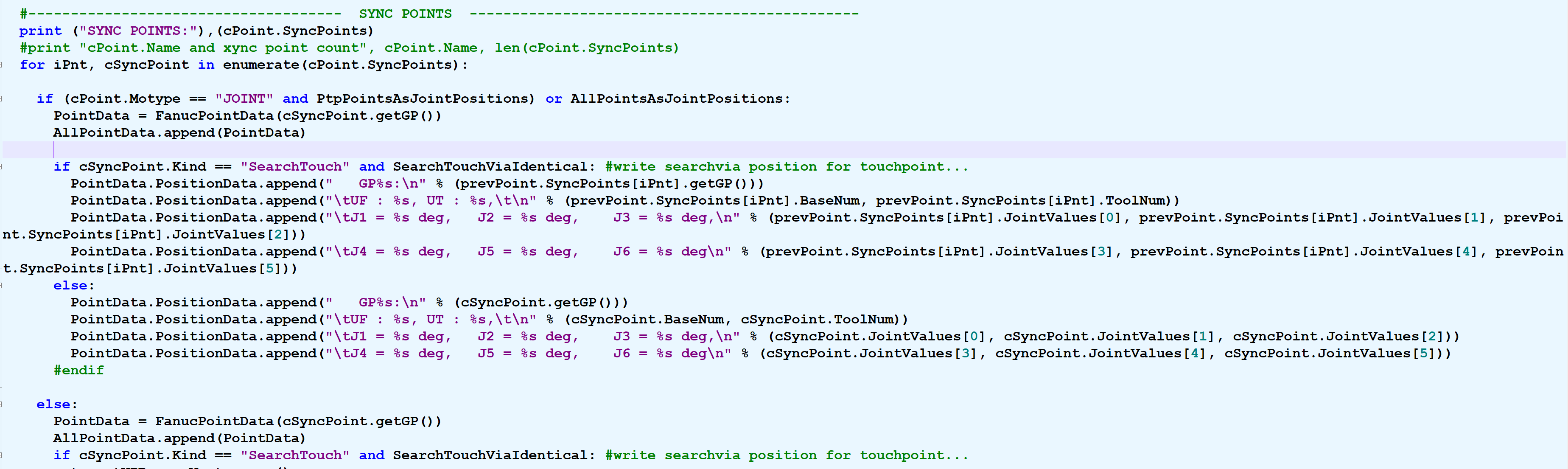The height and width of the screenshot is (469, 1568).
Task: Click the first "SearchTouch" string literal
Action: (x=294, y=166)
